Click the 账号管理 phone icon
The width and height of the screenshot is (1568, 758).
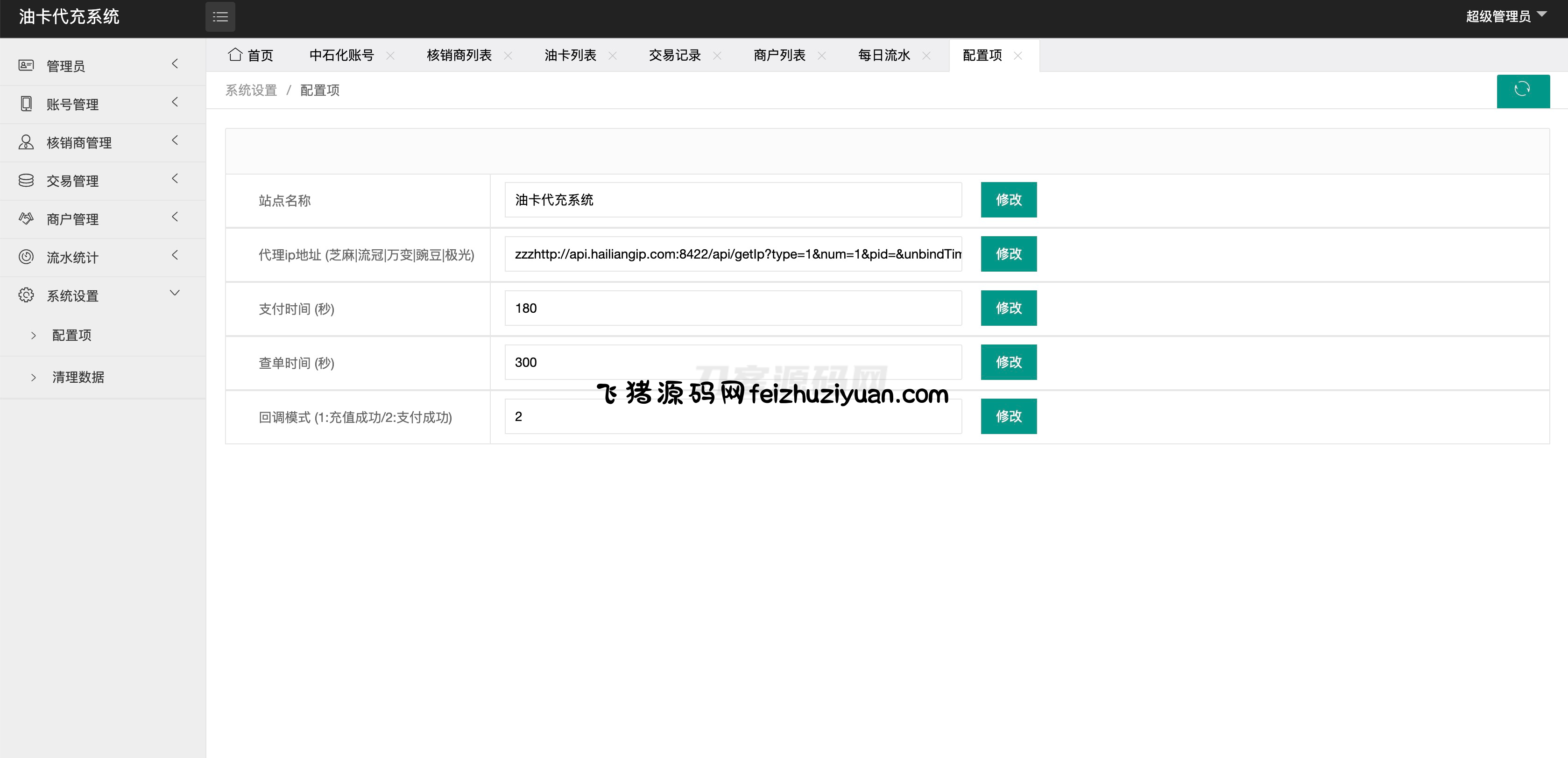coord(26,104)
